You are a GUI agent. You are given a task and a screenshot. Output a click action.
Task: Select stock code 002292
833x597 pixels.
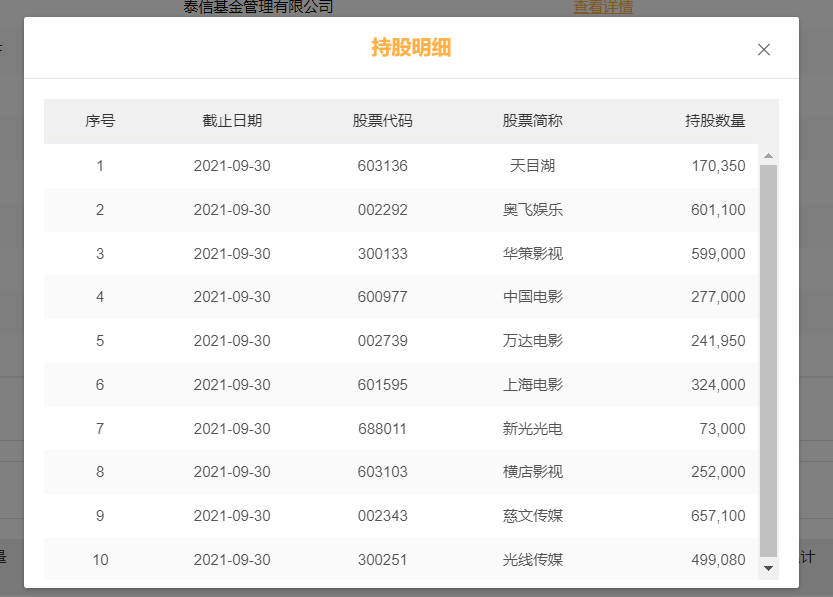click(382, 210)
